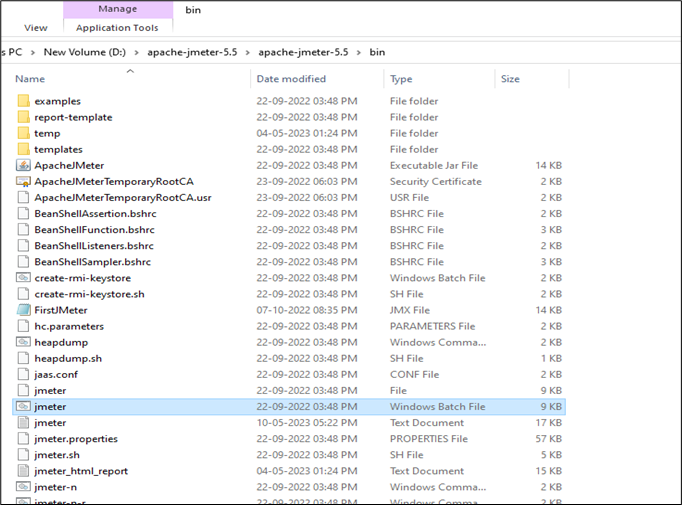Sort files by Name column header
This screenshot has height=505, width=682.
click(30, 79)
